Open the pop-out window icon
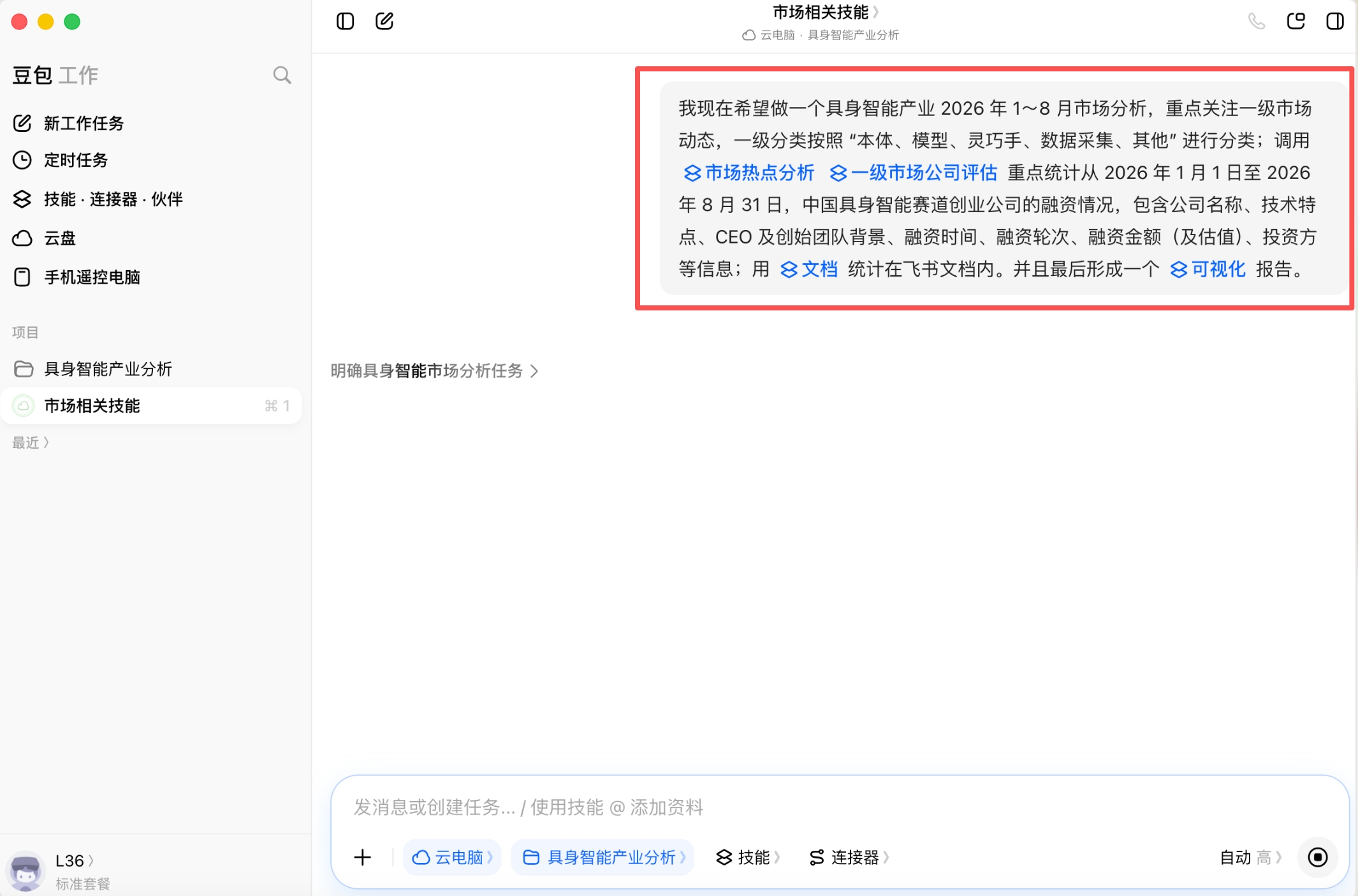This screenshot has width=1358, height=896. (1296, 22)
